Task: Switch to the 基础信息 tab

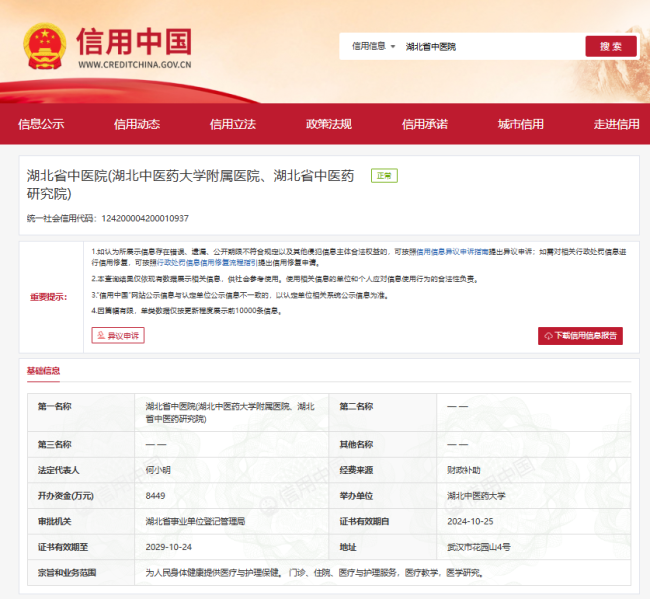Action: coord(43,371)
